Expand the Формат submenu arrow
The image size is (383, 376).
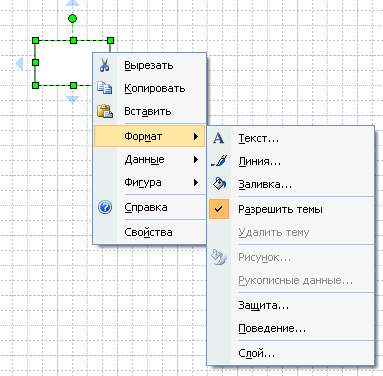point(196,136)
